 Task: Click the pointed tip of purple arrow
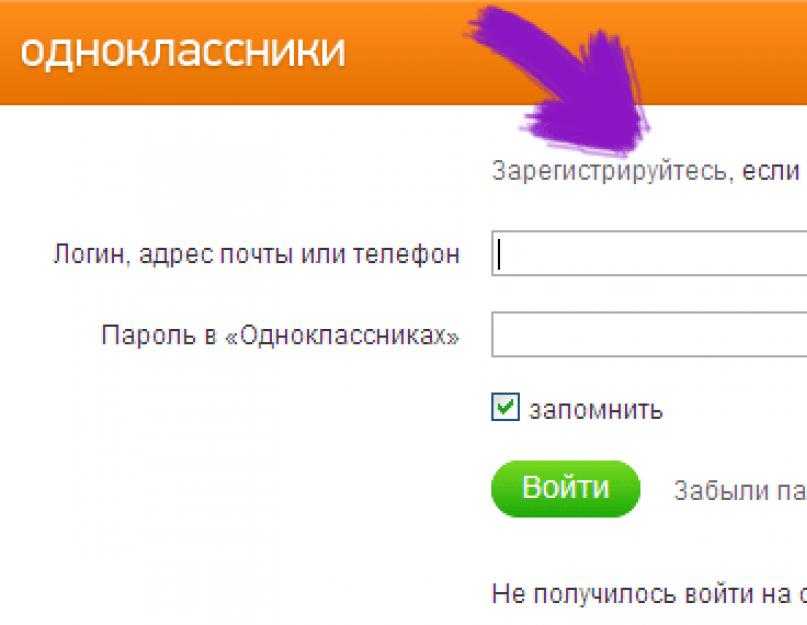[625, 149]
